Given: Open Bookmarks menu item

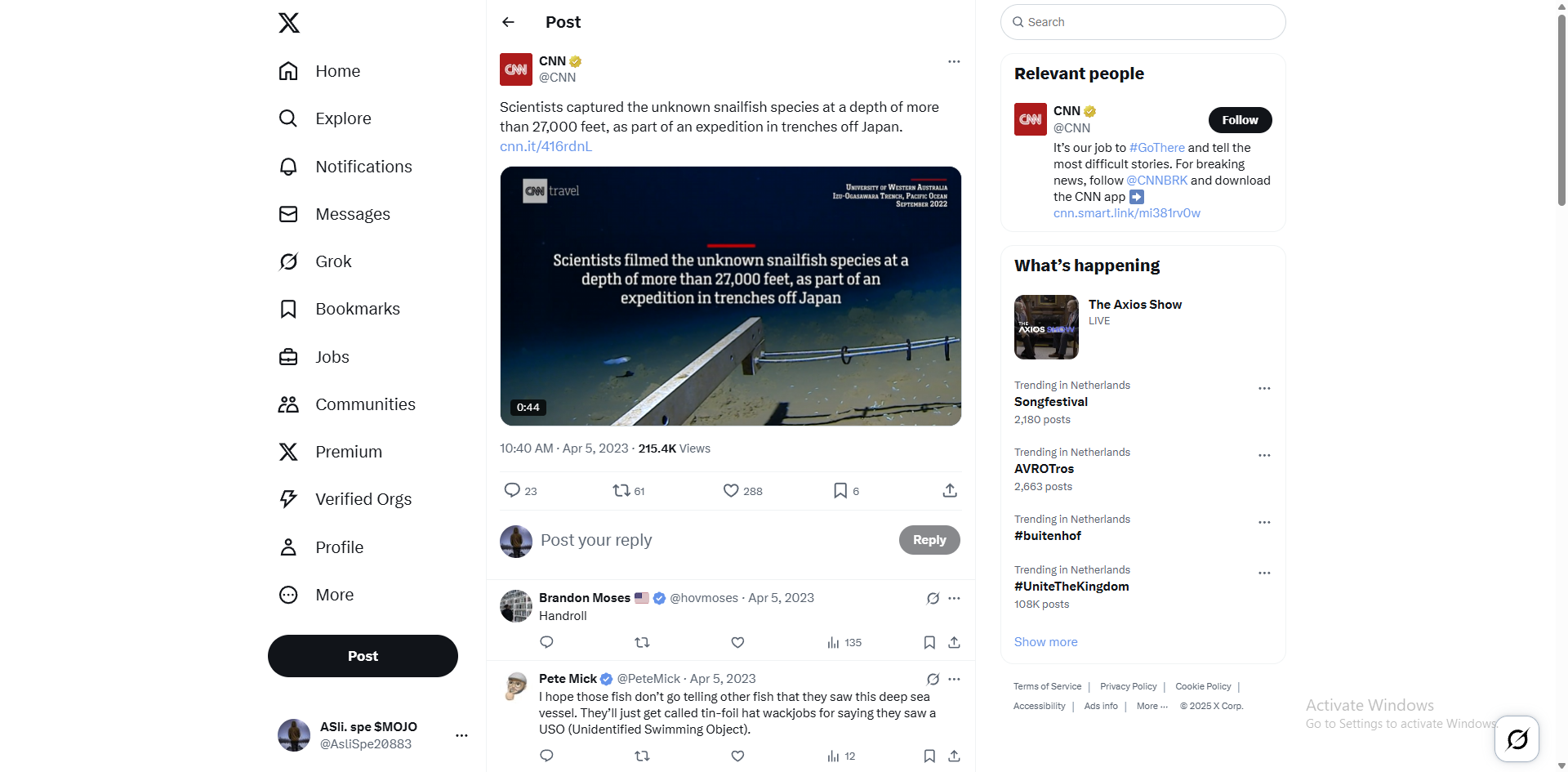Looking at the screenshot, I should [x=357, y=309].
